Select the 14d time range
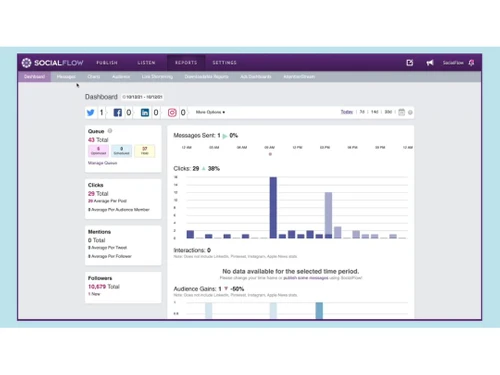500x375 pixels. [375, 112]
